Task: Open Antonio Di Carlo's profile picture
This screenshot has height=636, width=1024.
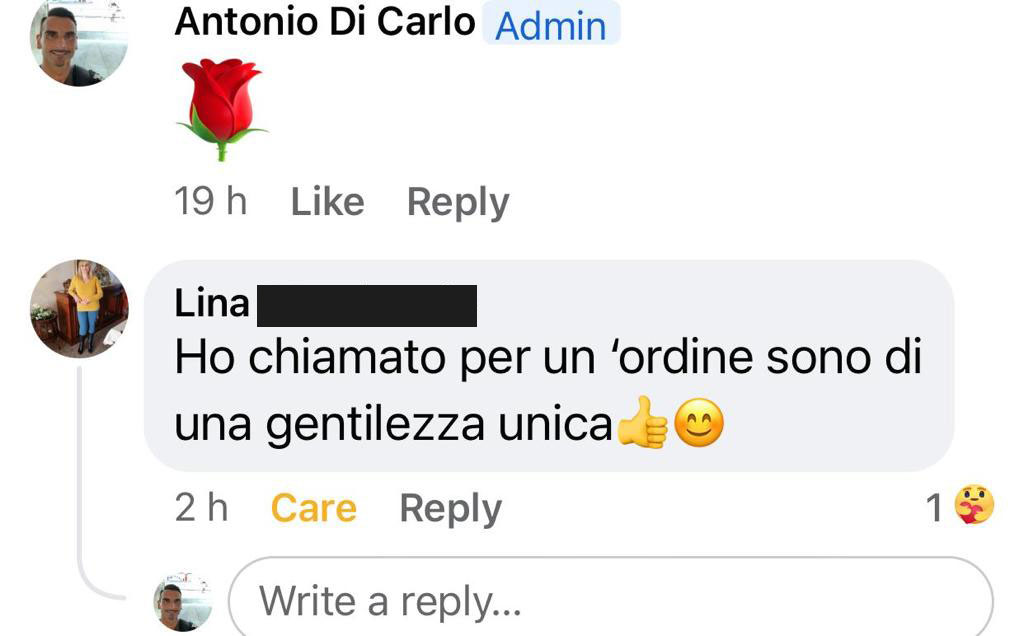Action: (x=79, y=40)
